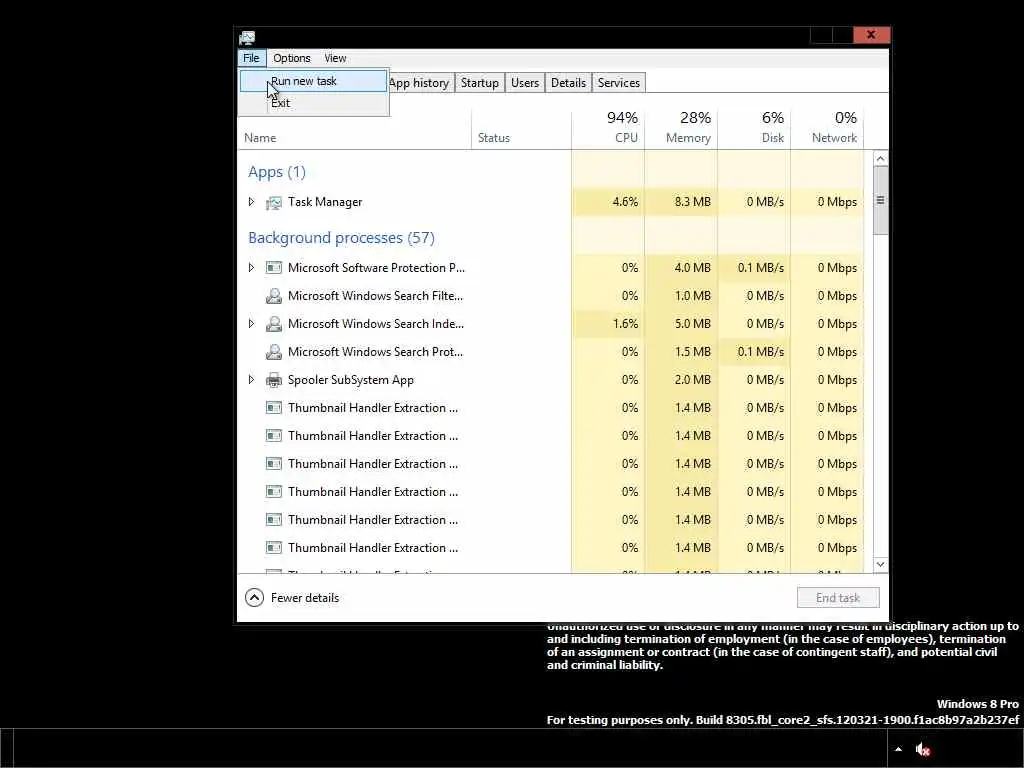Click the process list scrollbar down arrow

[880, 564]
